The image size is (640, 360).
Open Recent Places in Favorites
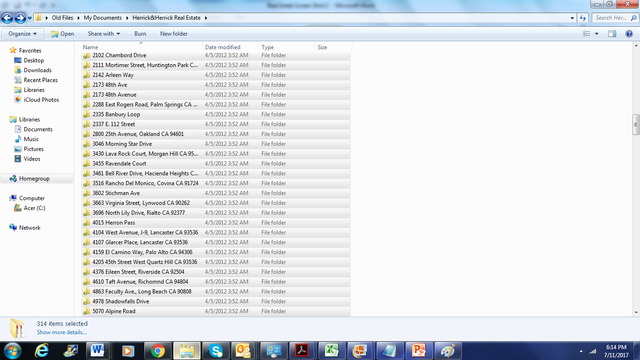[x=40, y=80]
